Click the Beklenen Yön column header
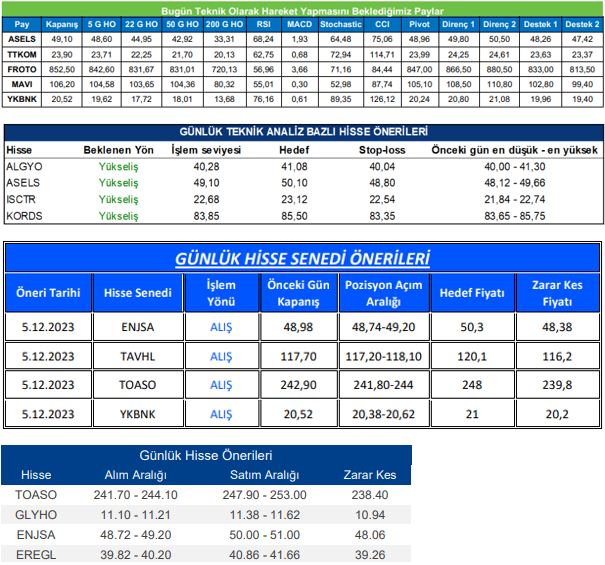605x565 pixels. (118, 150)
